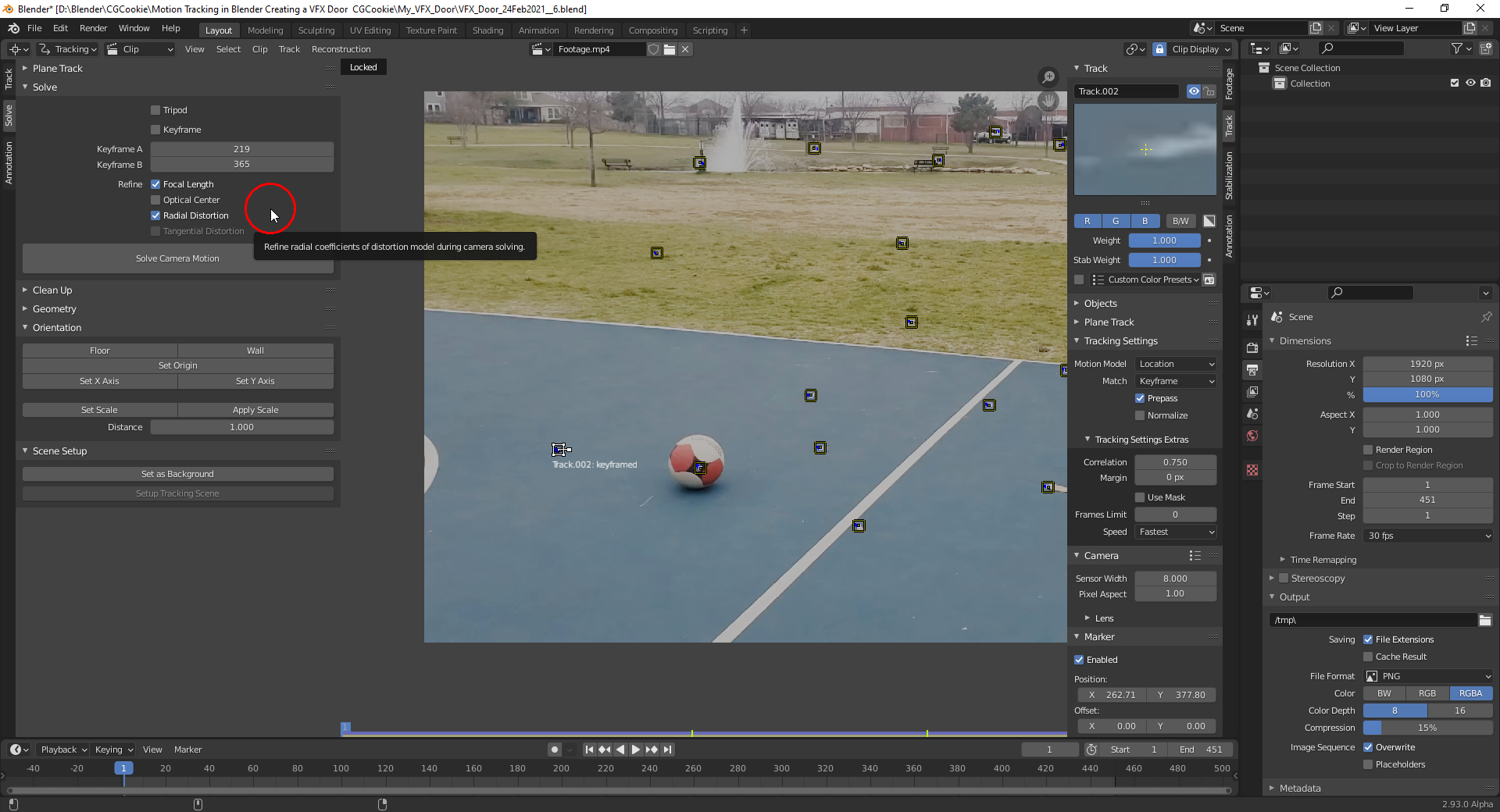Open the Reconstruction menu
Screen dimensions: 1500x812
[341, 49]
